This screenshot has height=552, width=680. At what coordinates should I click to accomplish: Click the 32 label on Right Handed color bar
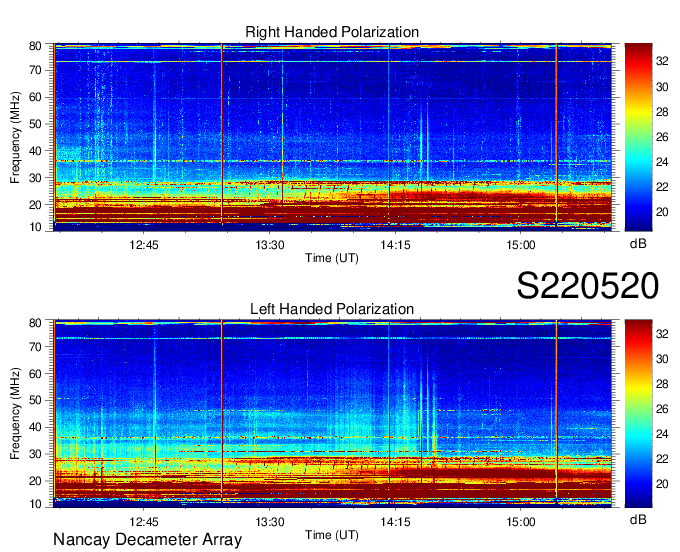tap(662, 62)
